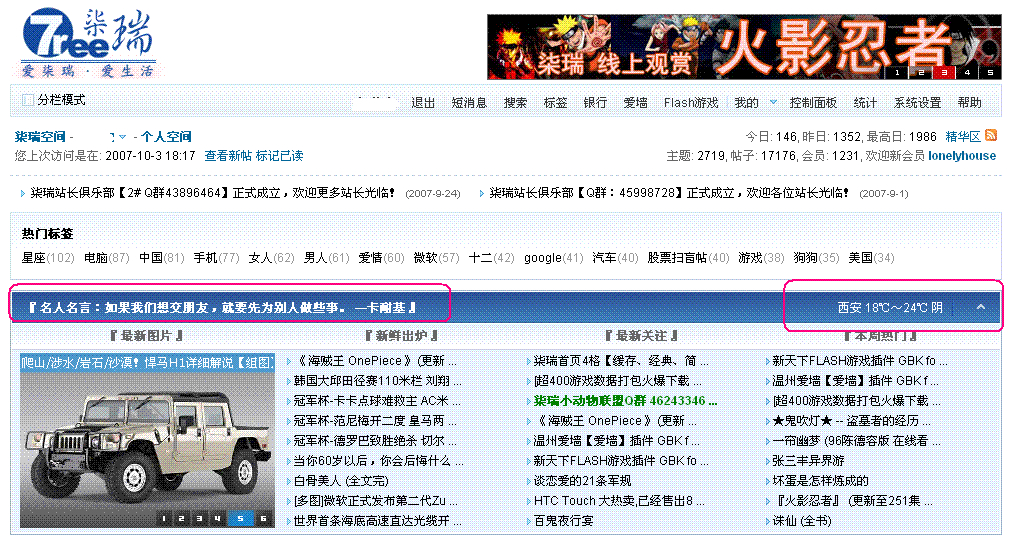Image resolution: width=1011 pixels, height=538 pixels.
Task: Open announcement about Q群 45998728 club
Action: tap(669, 193)
